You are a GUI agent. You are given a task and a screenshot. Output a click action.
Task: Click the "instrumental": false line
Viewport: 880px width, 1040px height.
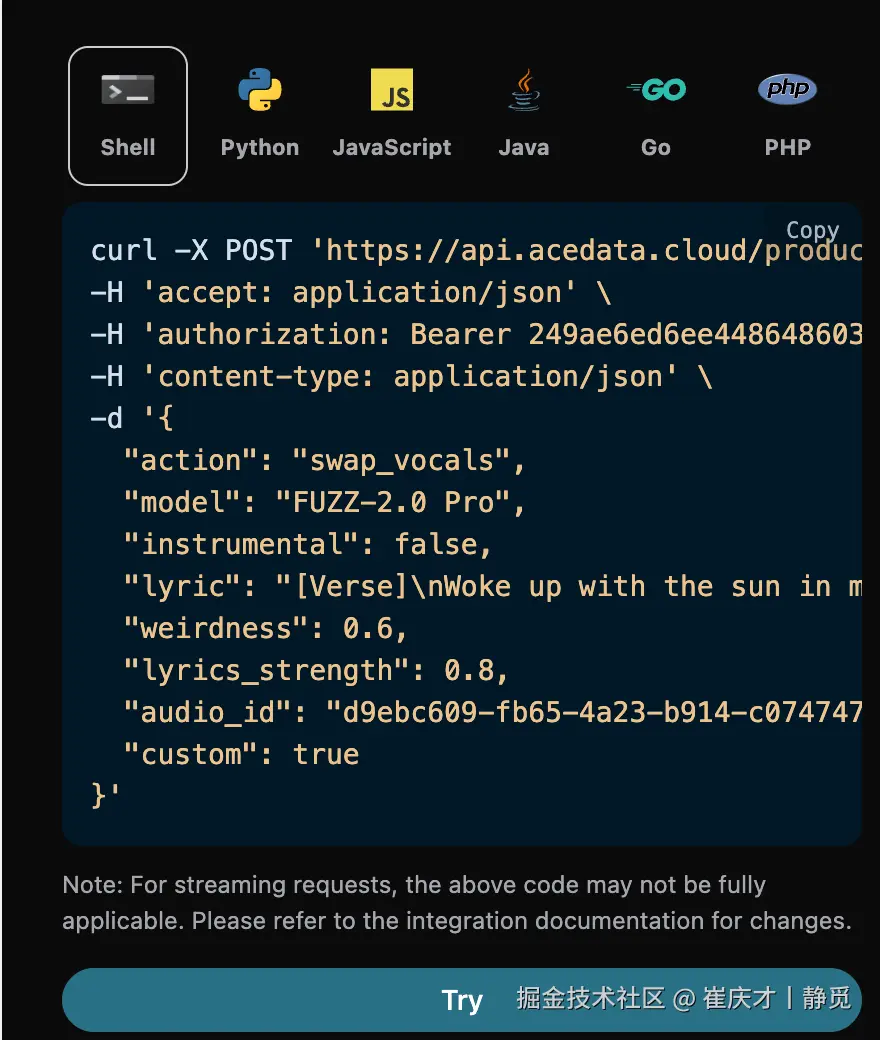click(308, 544)
